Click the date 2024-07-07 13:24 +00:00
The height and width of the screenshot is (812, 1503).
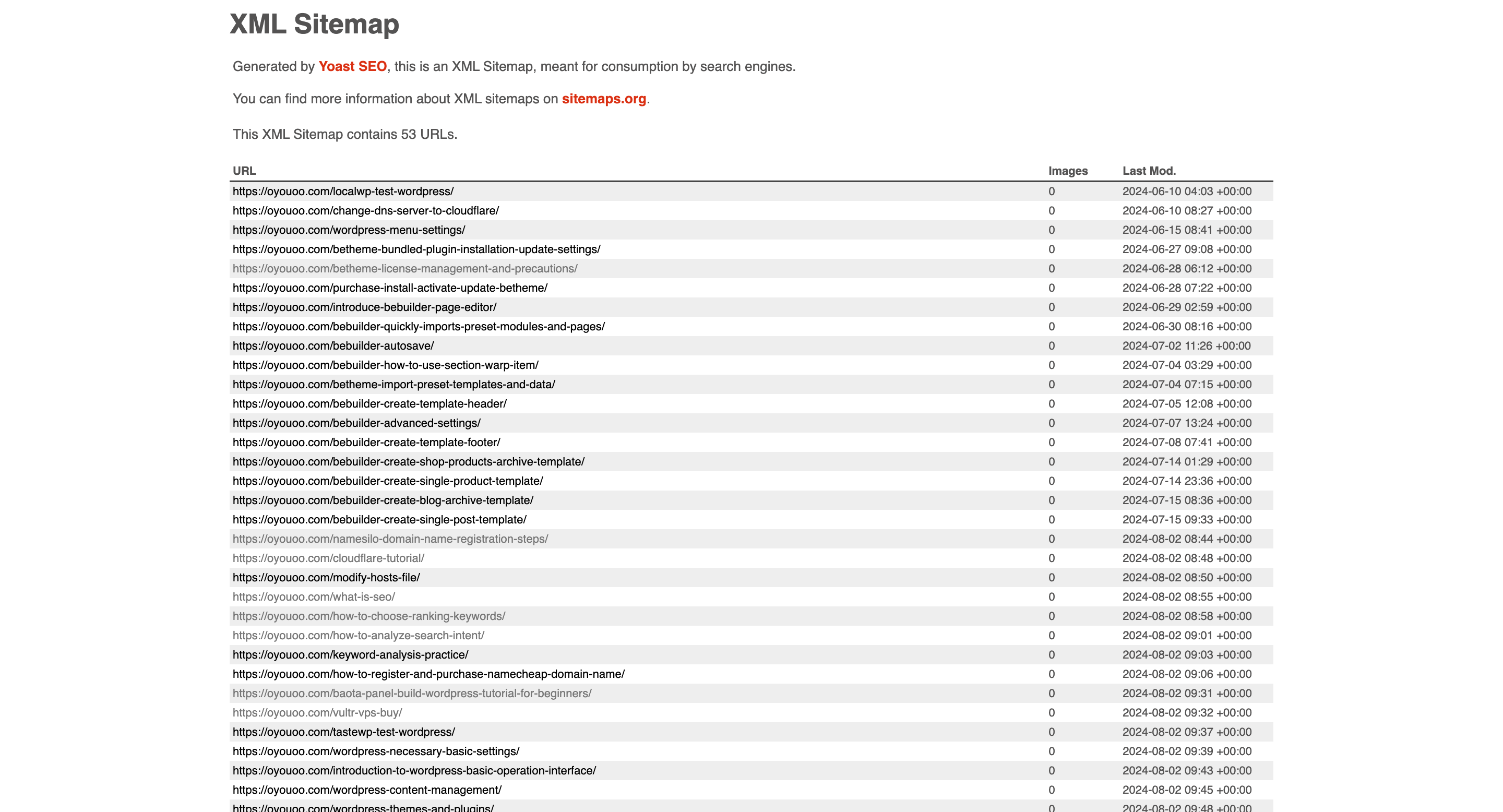(x=1187, y=423)
